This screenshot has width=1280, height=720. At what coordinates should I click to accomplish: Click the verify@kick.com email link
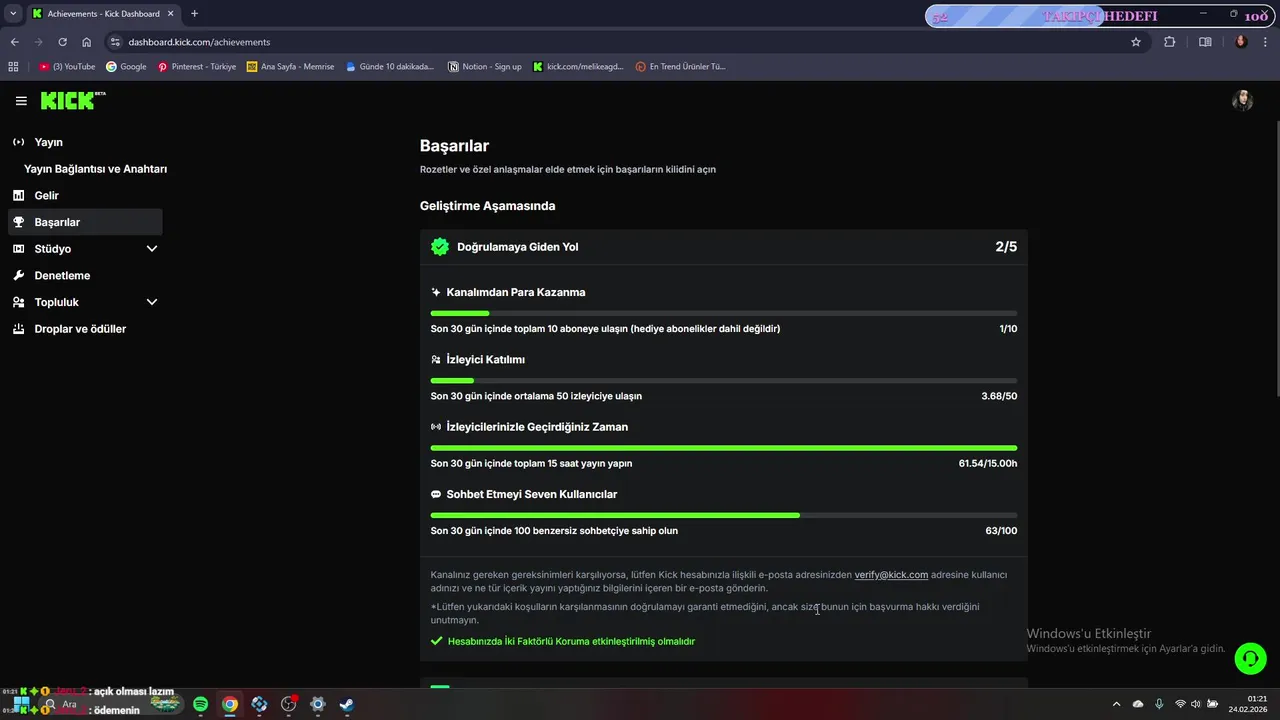point(891,575)
